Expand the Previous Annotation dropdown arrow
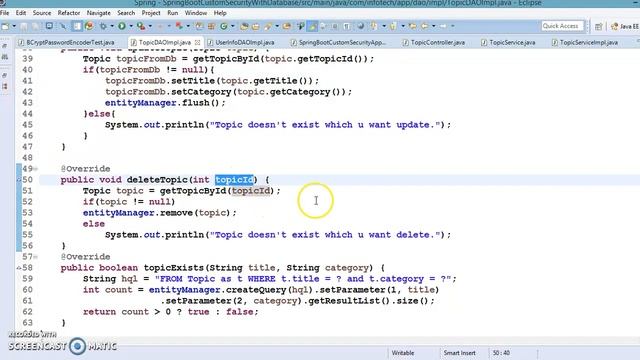Viewport: 640px width, 360px height. (x=403, y=26)
